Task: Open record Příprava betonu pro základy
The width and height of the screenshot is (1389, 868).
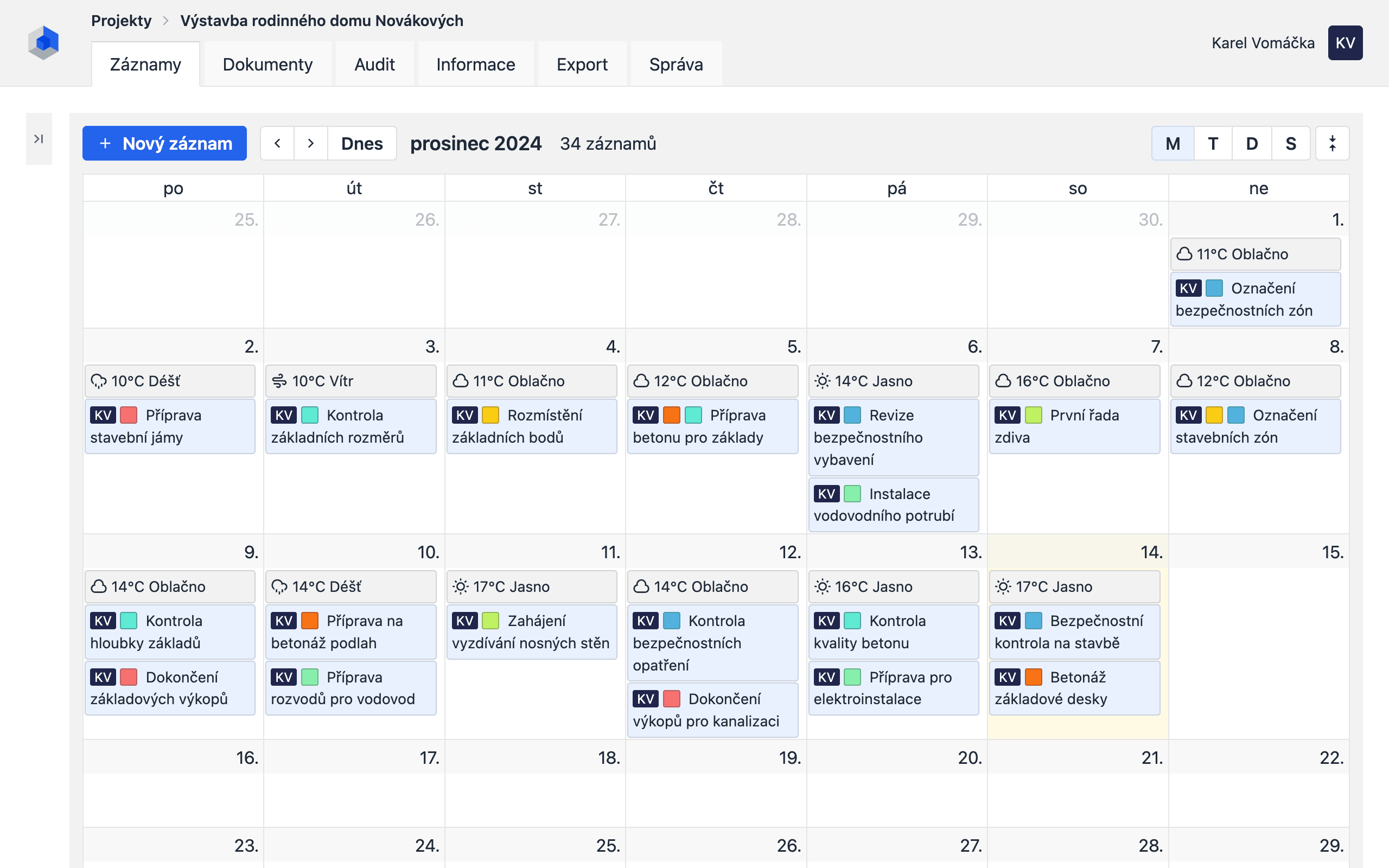Action: [x=712, y=426]
